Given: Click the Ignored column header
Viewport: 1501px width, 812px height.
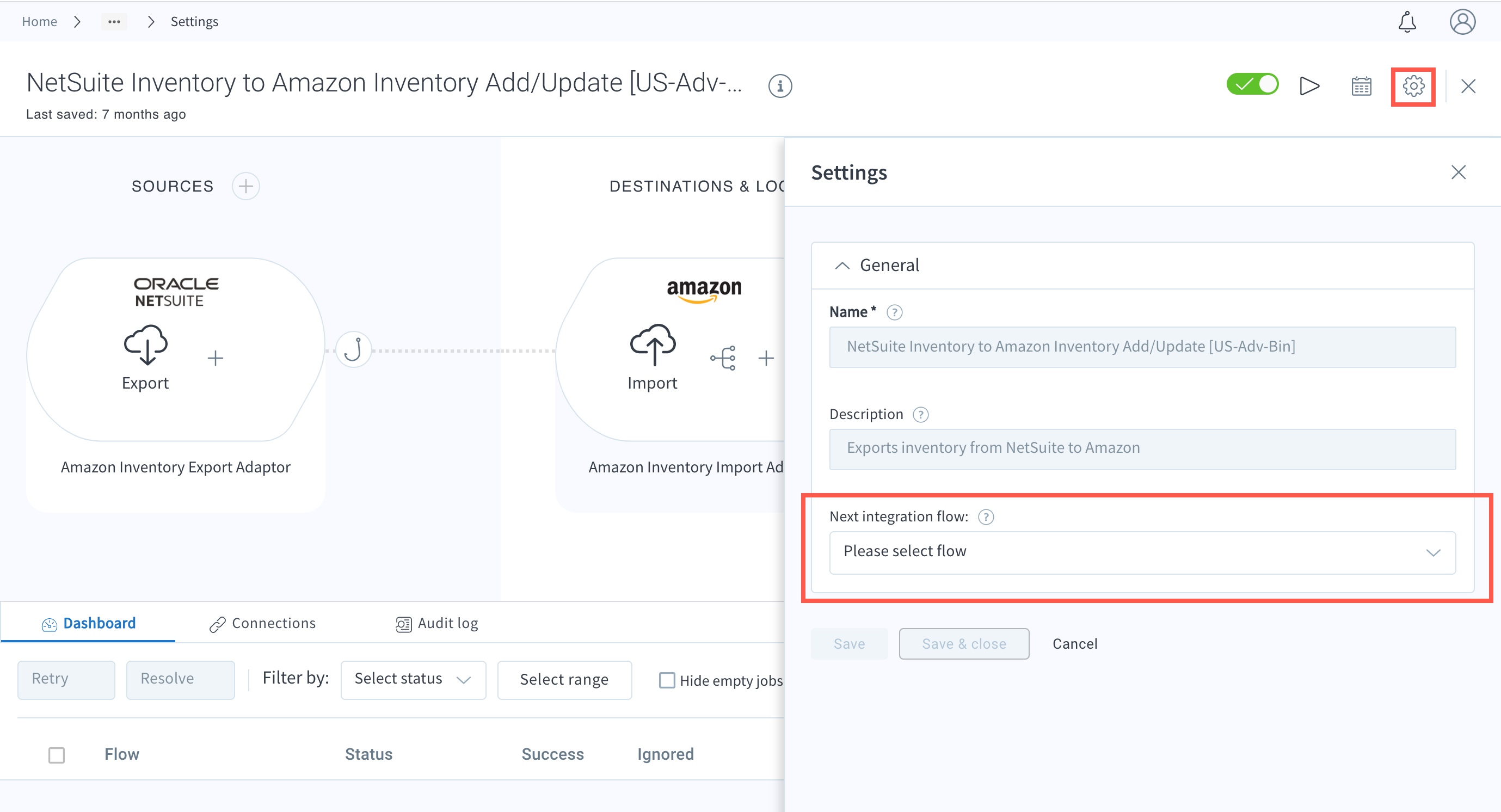Looking at the screenshot, I should pyautogui.click(x=666, y=754).
